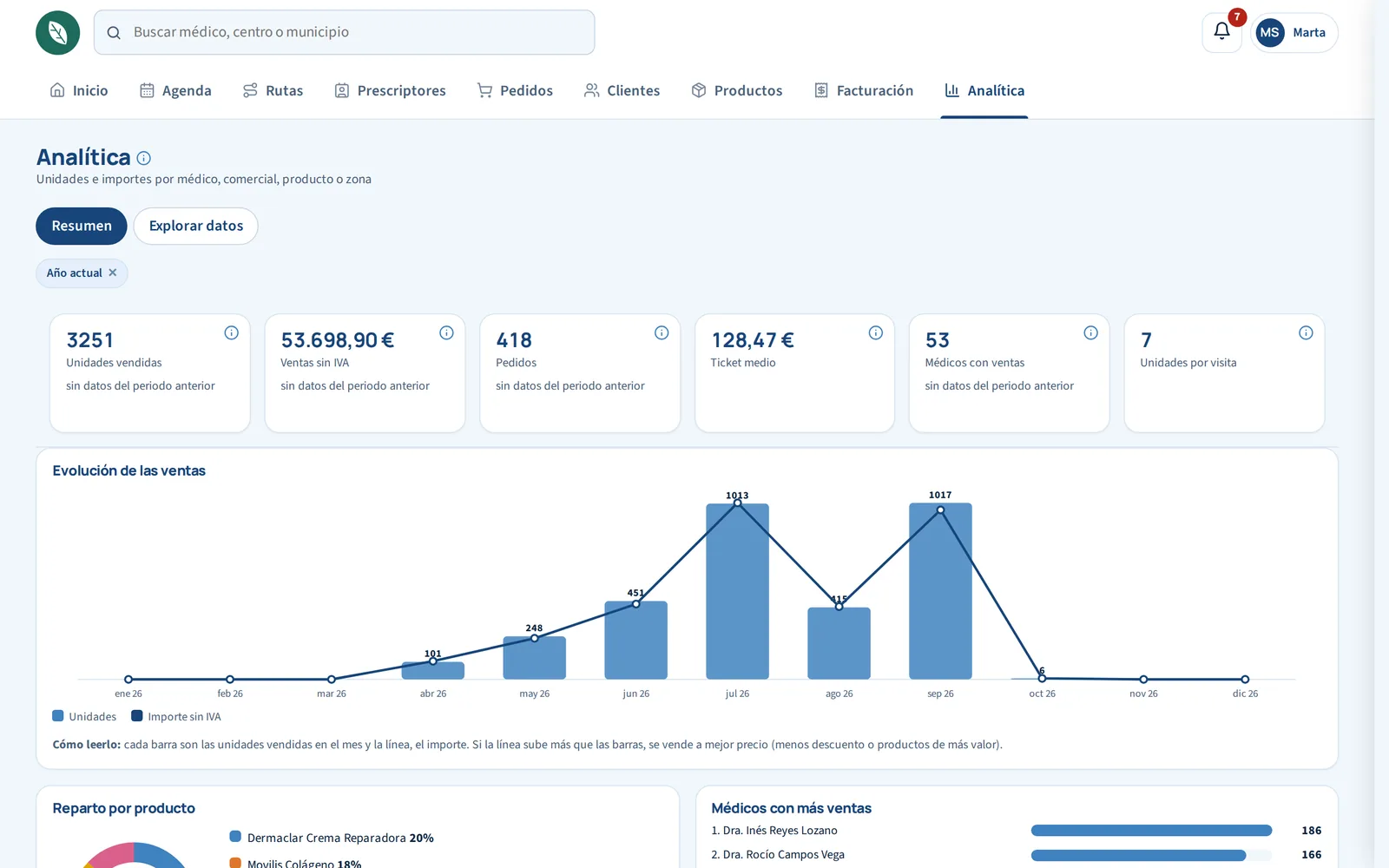This screenshot has height=868, width=1389.
Task: Click info icon beside Analítica heading
Action: click(x=144, y=158)
